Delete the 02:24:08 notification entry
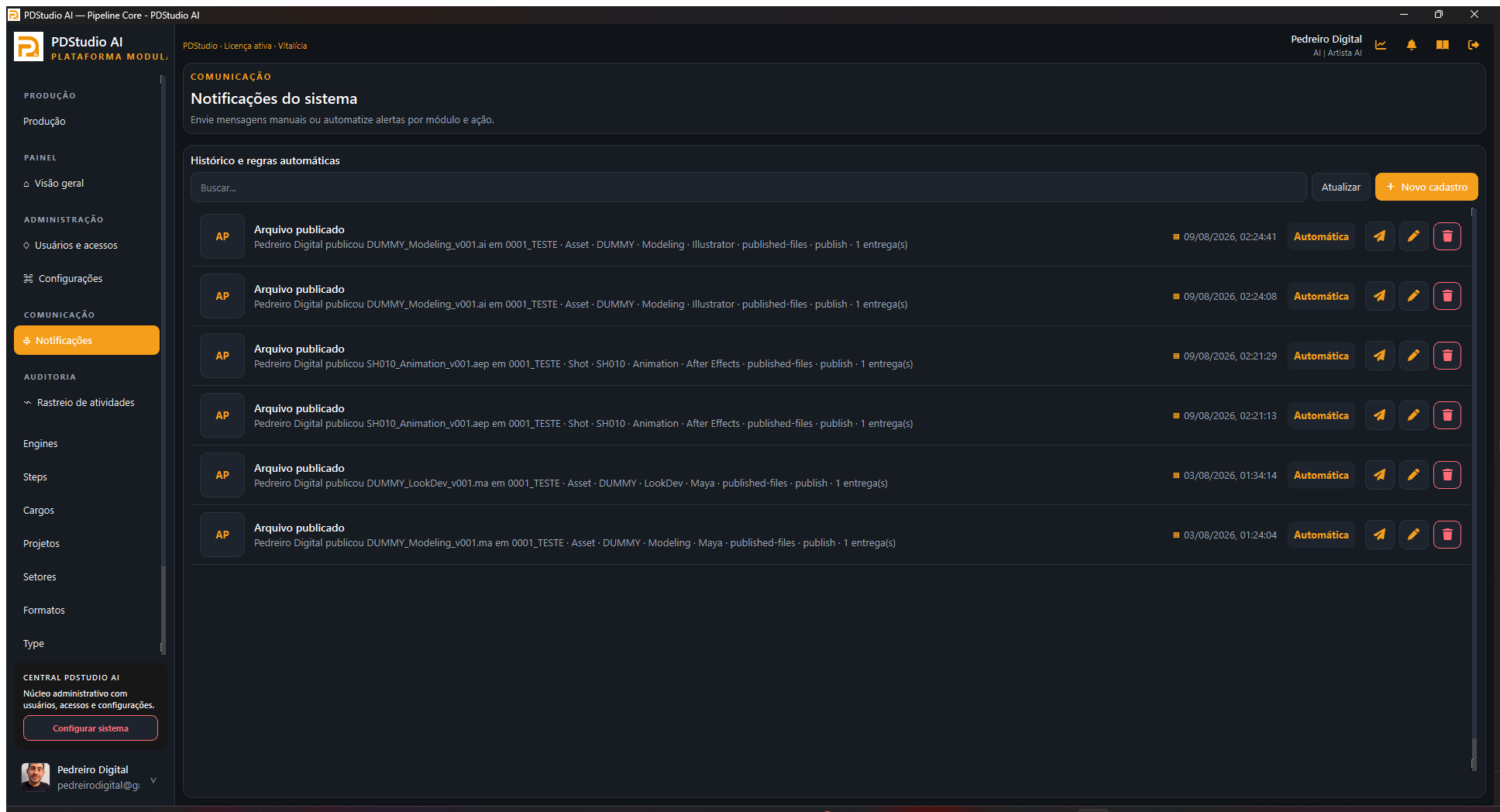The width and height of the screenshot is (1500, 812). pos(1447,296)
